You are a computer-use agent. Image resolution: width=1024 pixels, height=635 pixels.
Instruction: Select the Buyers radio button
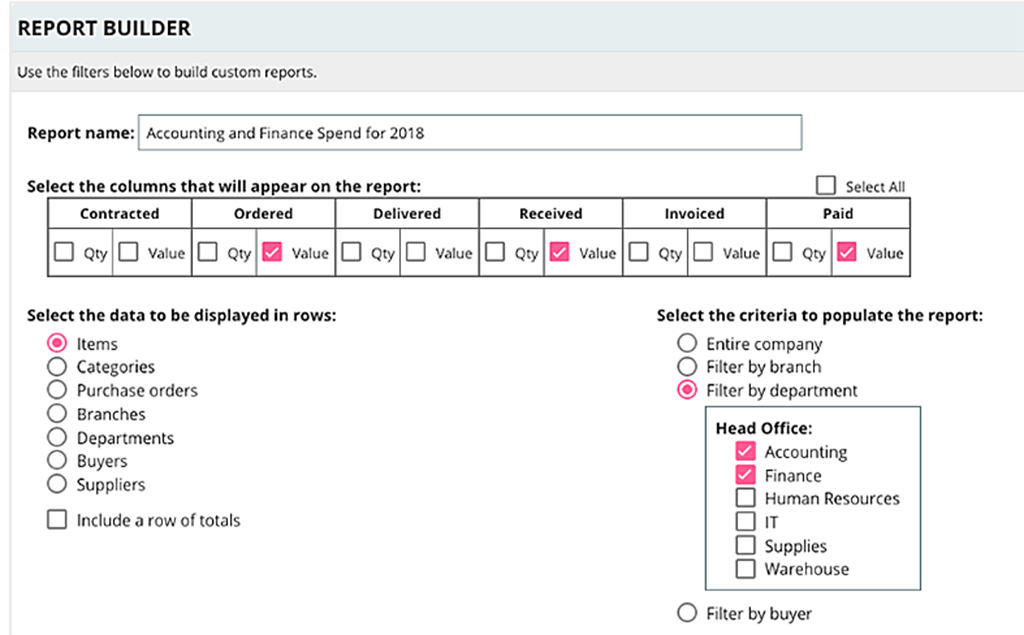tap(57, 461)
